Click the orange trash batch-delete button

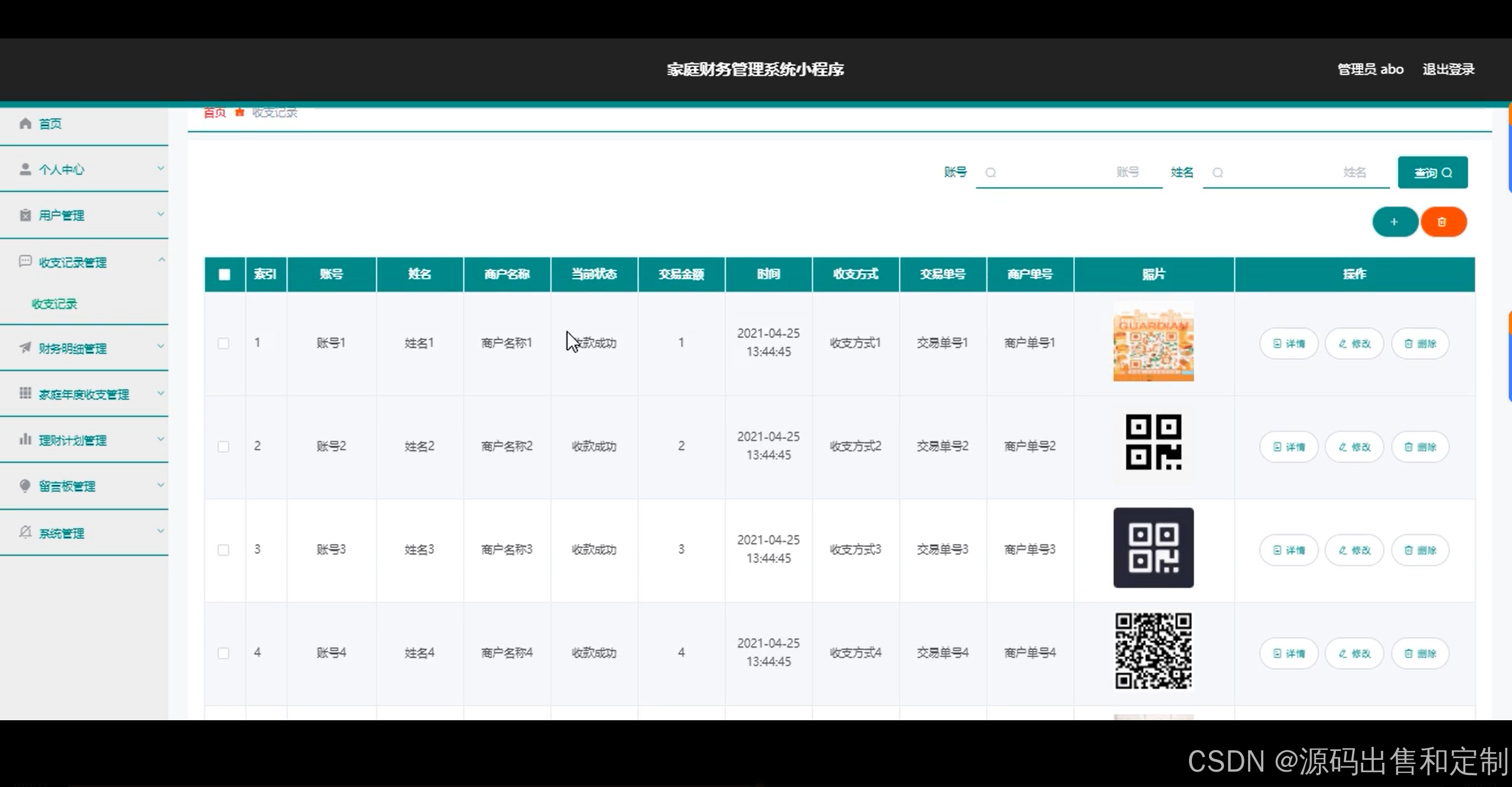pyautogui.click(x=1443, y=222)
